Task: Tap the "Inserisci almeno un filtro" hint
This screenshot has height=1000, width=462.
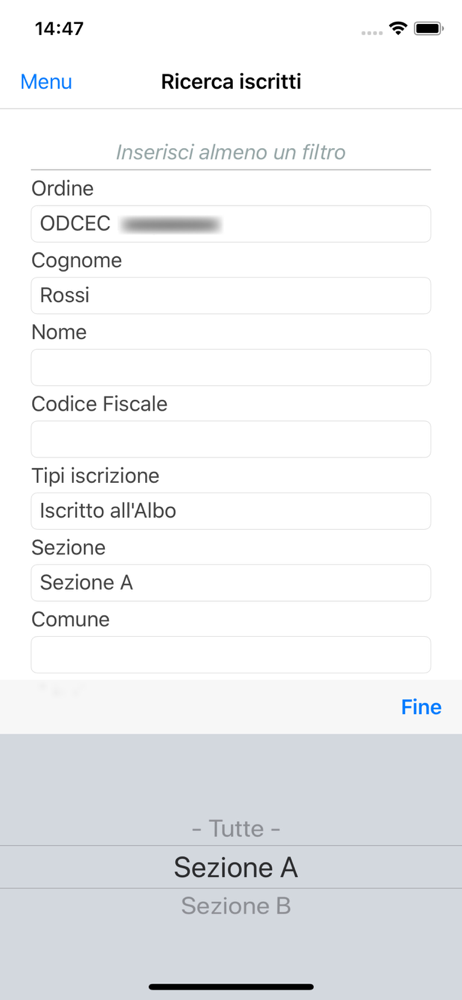Action: coord(231,152)
